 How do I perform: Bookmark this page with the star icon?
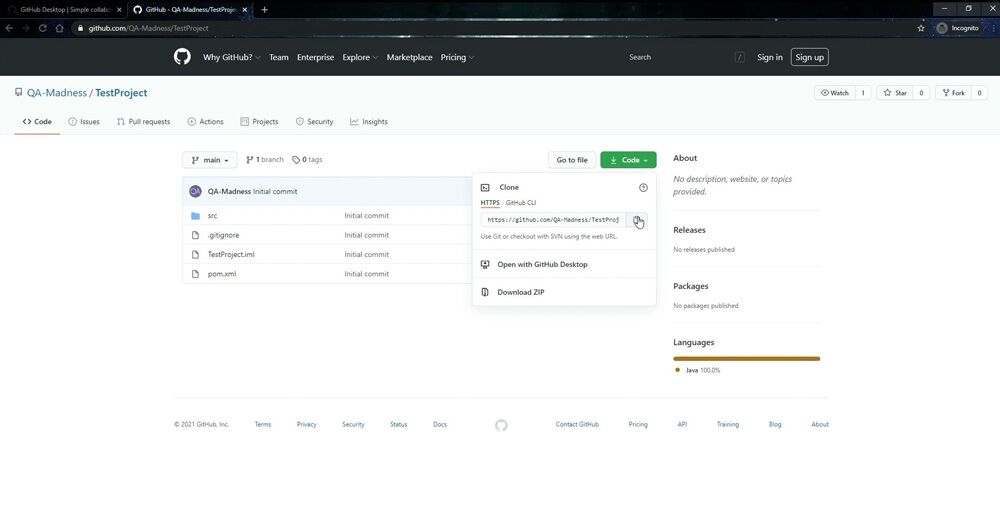pos(921,28)
